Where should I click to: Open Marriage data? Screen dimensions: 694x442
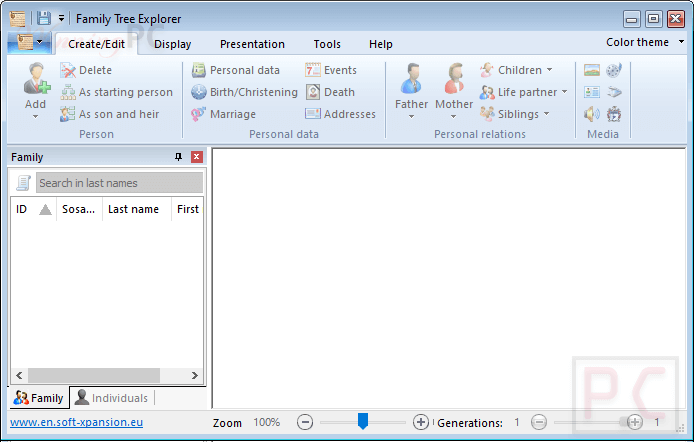[x=224, y=114]
